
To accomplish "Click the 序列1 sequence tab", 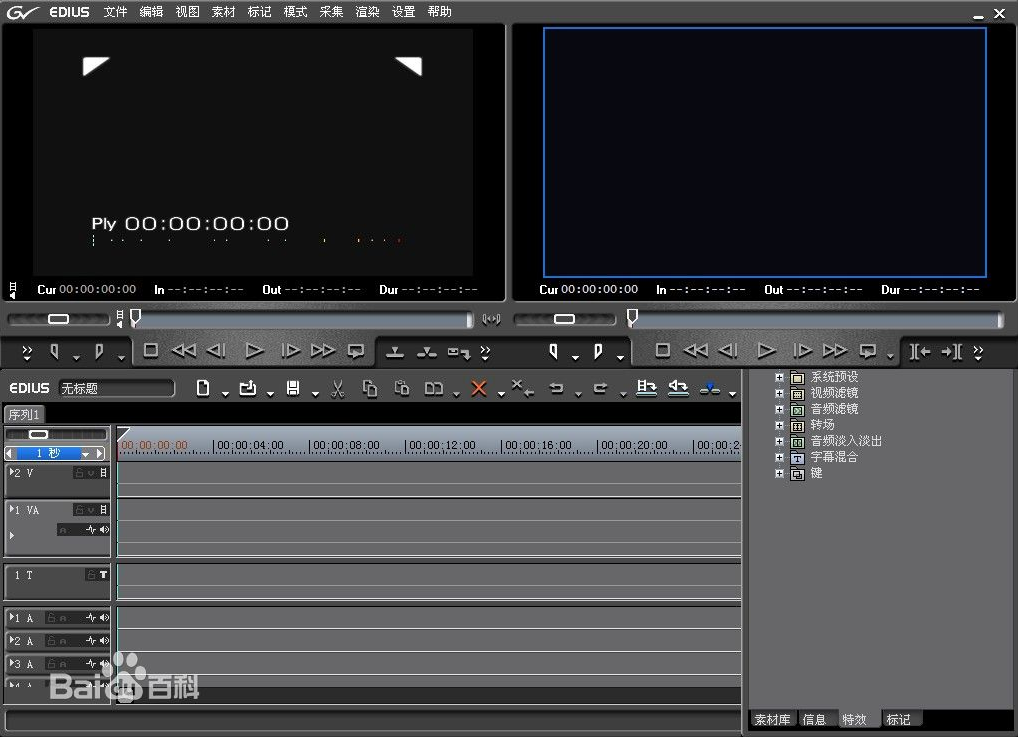I will point(25,414).
